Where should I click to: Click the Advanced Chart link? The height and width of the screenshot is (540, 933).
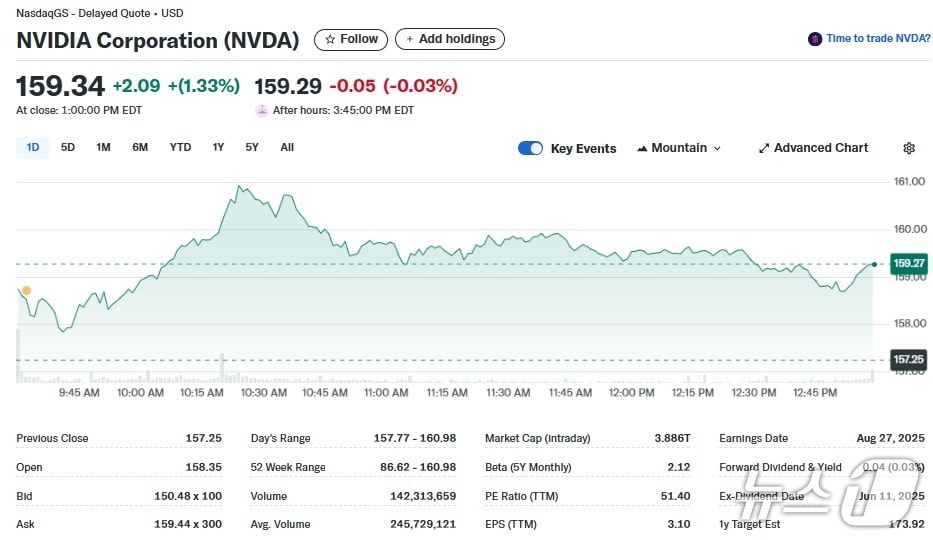point(820,148)
